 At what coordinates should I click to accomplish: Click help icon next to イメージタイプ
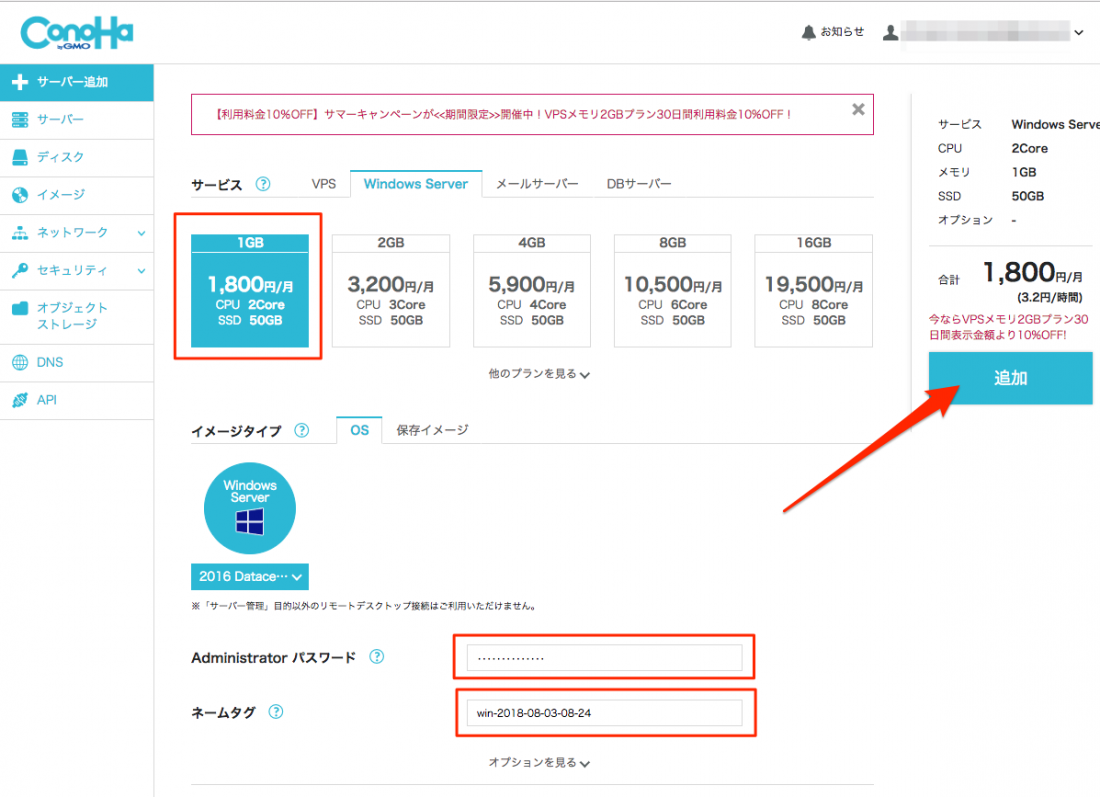click(x=302, y=430)
